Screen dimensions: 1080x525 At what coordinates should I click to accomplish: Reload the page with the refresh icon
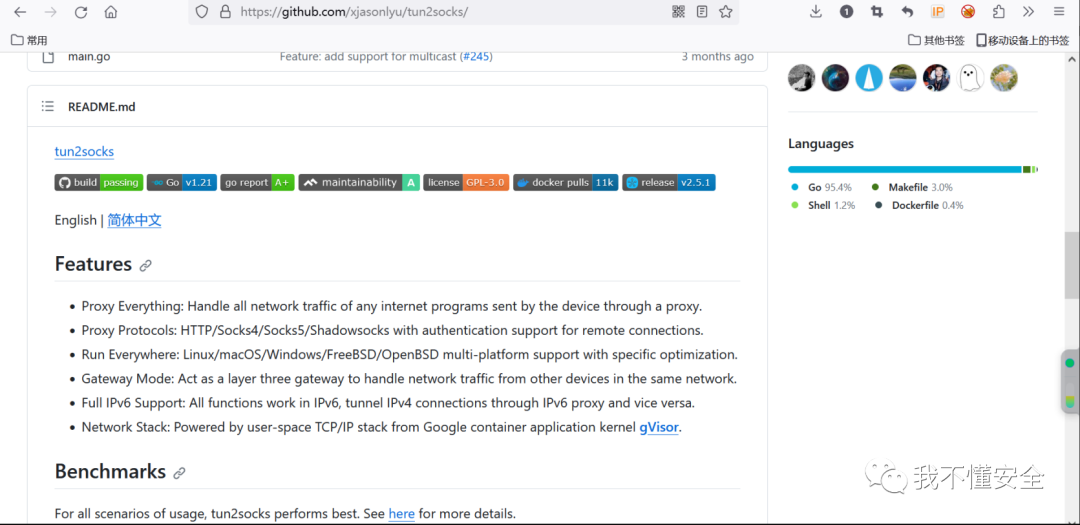tap(81, 12)
